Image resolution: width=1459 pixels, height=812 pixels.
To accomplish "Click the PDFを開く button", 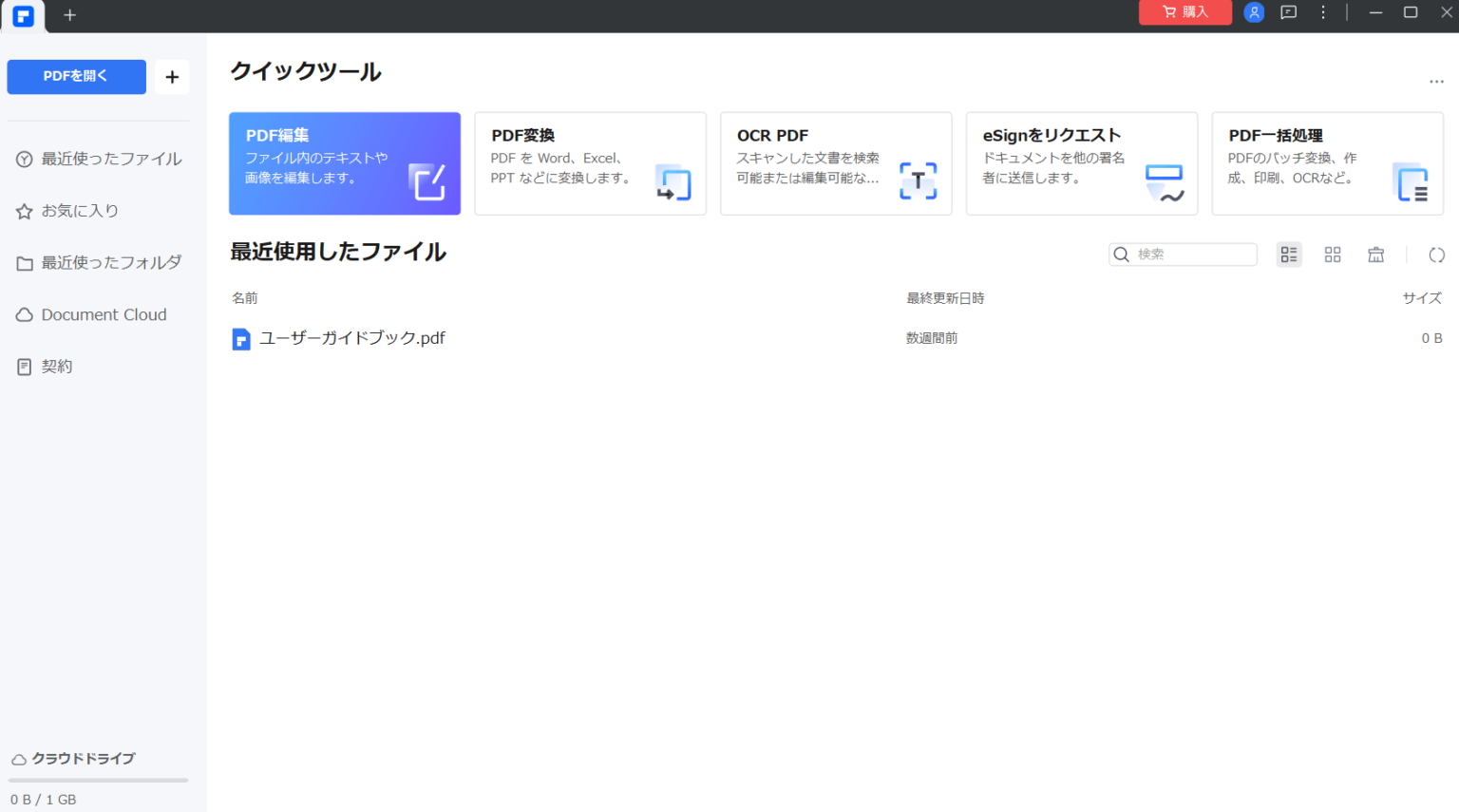I will (76, 77).
